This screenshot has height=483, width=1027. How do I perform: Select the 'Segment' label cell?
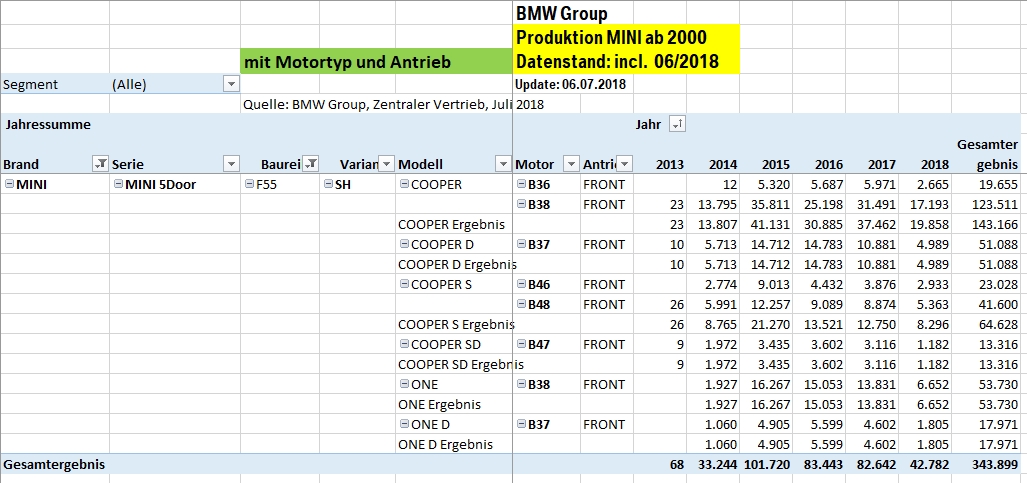coord(31,85)
